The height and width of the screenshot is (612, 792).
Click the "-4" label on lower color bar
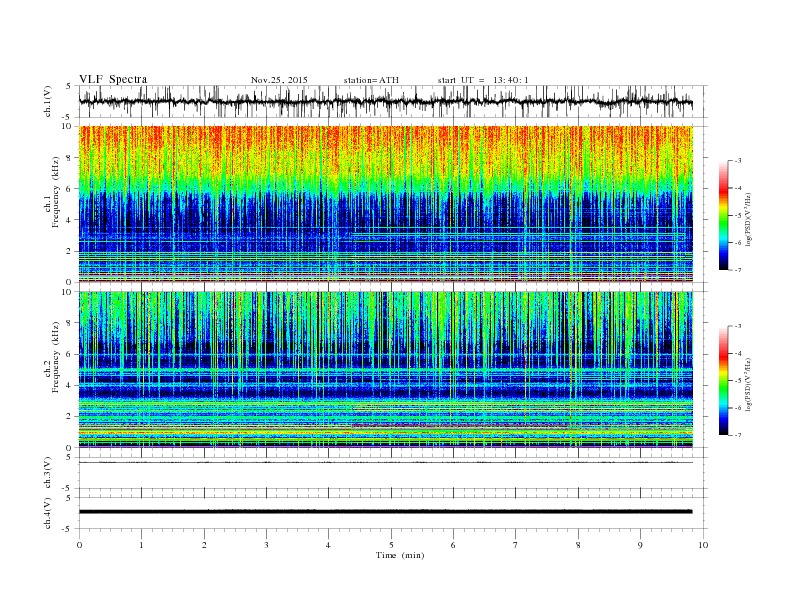pos(738,353)
